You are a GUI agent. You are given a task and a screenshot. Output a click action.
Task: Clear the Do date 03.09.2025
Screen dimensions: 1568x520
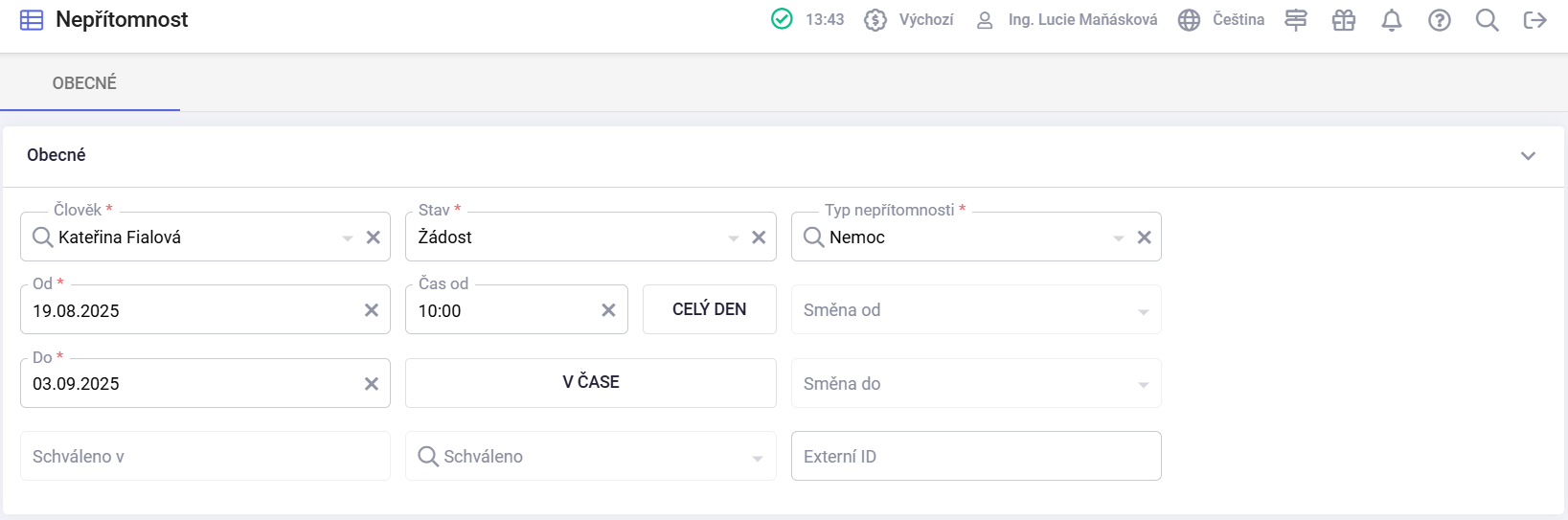point(372,384)
